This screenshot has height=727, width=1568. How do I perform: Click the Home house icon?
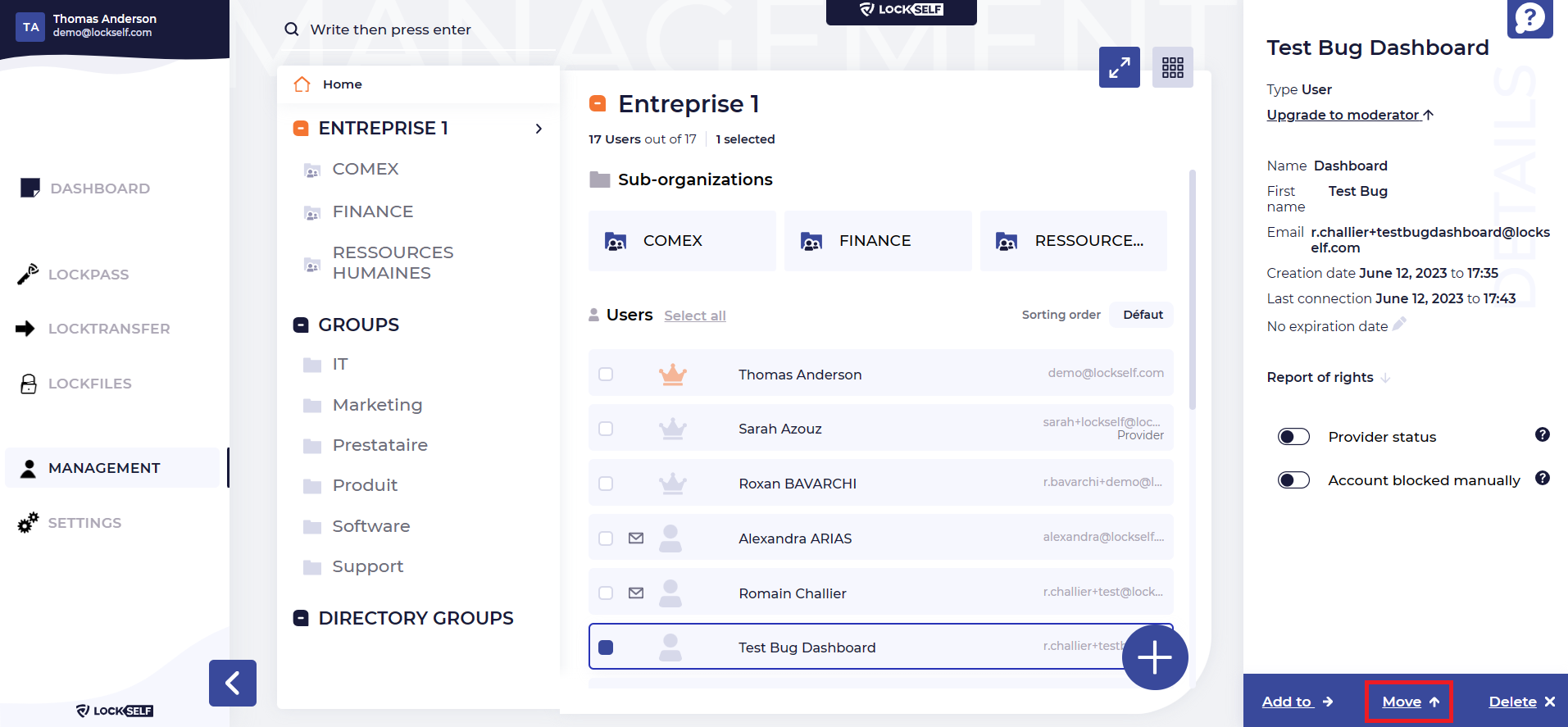pyautogui.click(x=302, y=84)
